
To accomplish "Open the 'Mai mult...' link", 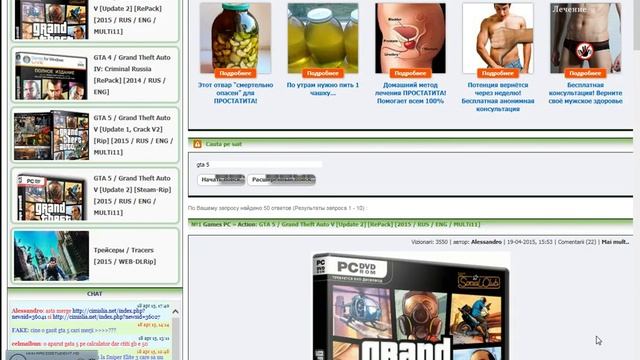I will [615, 242].
